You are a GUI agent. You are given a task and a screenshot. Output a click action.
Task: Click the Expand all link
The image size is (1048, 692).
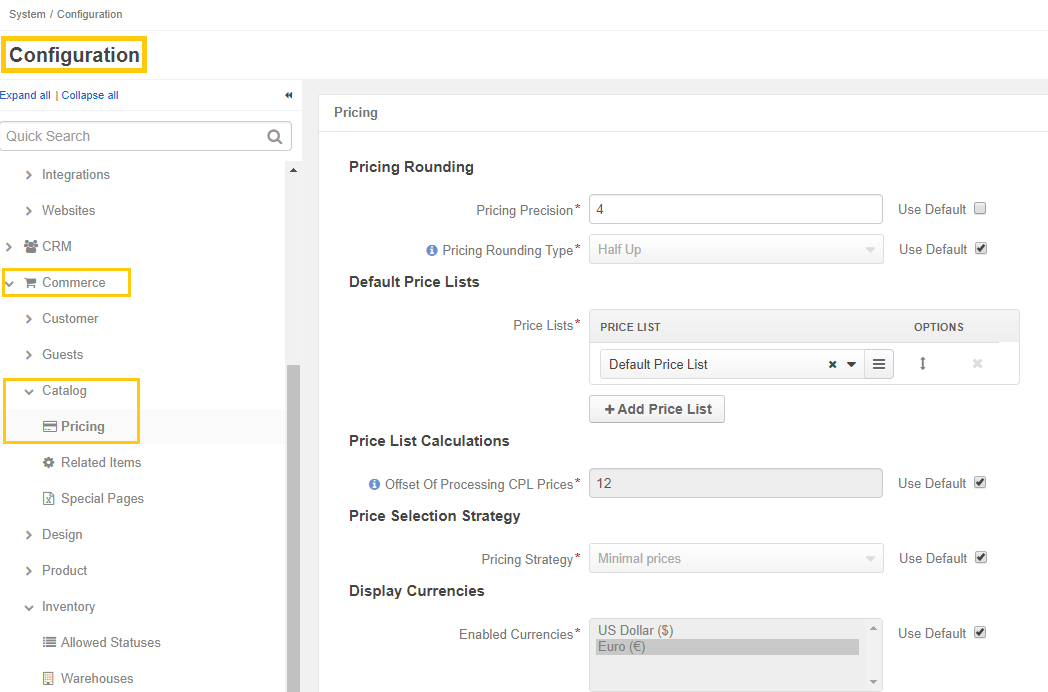(25, 95)
